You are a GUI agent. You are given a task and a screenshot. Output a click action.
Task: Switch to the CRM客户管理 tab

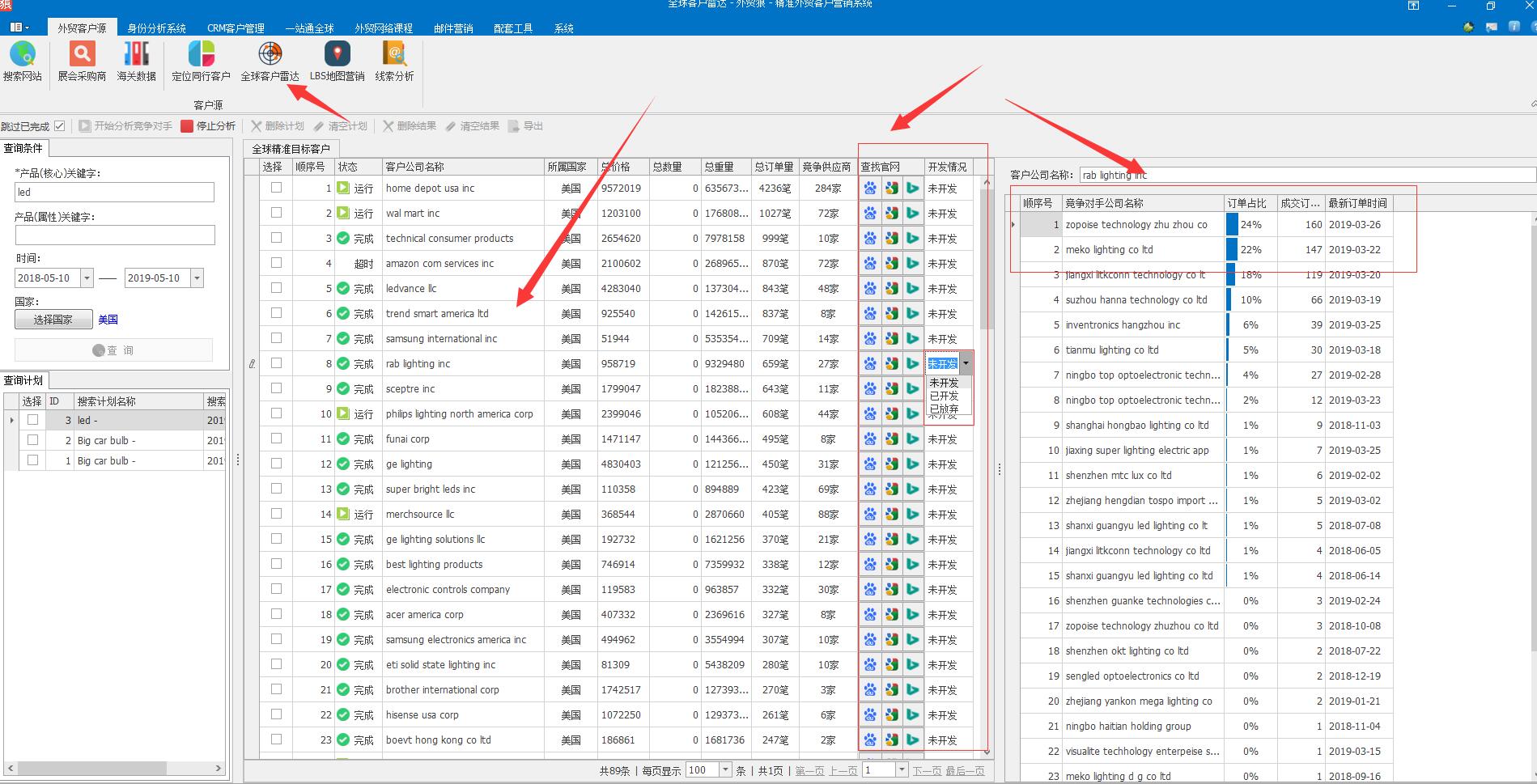tap(236, 28)
